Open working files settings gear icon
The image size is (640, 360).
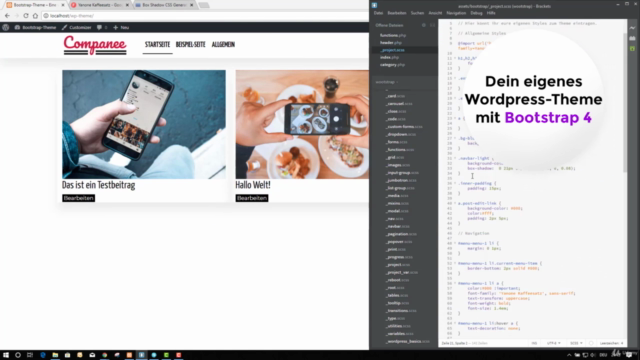[x=424, y=25]
